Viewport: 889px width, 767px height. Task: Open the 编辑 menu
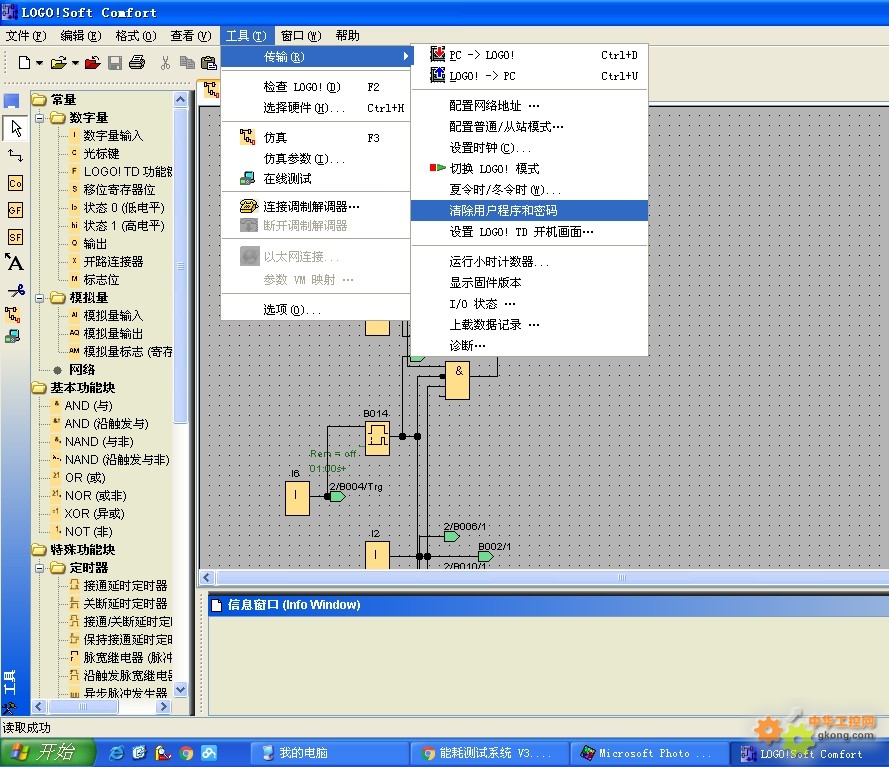click(x=81, y=36)
